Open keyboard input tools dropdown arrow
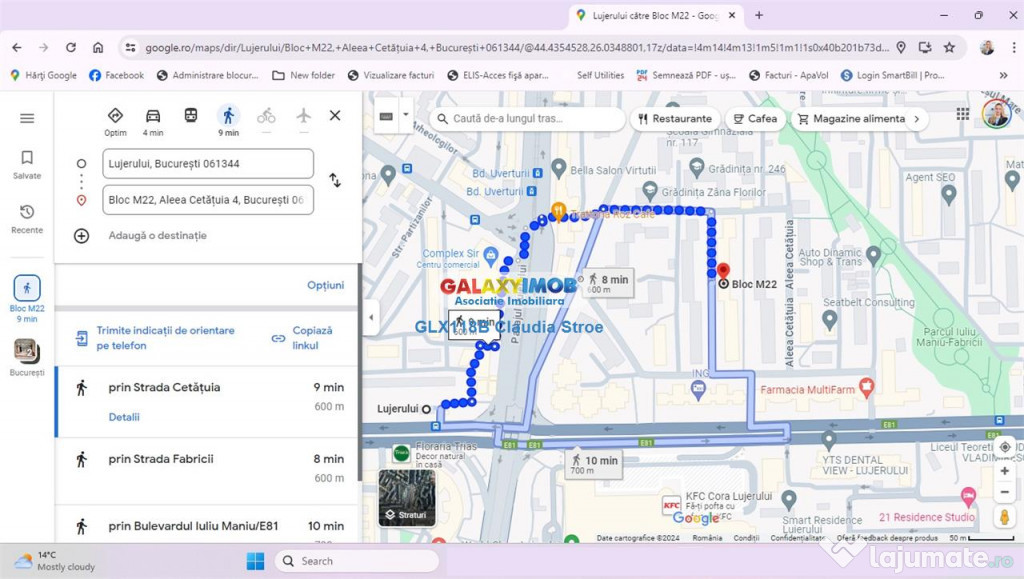1024x579 pixels. [x=406, y=116]
